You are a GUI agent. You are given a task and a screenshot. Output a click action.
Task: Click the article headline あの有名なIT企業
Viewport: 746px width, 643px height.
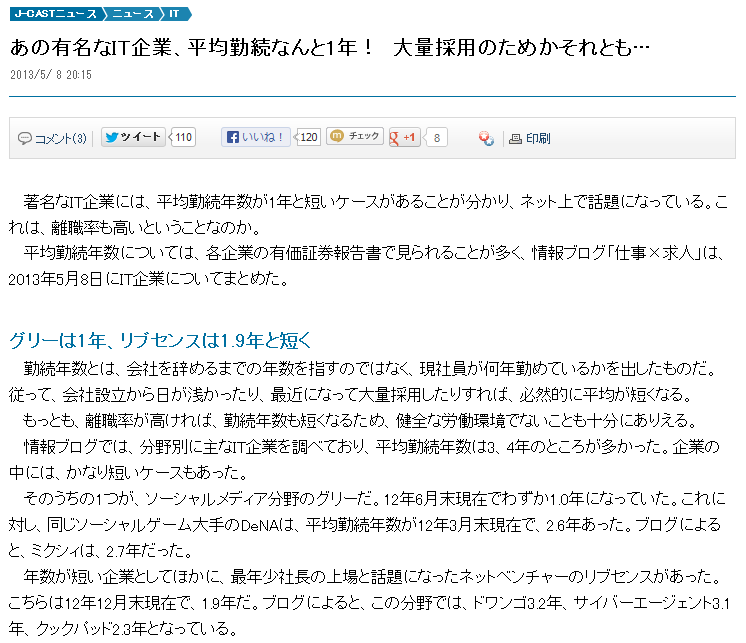point(329,47)
